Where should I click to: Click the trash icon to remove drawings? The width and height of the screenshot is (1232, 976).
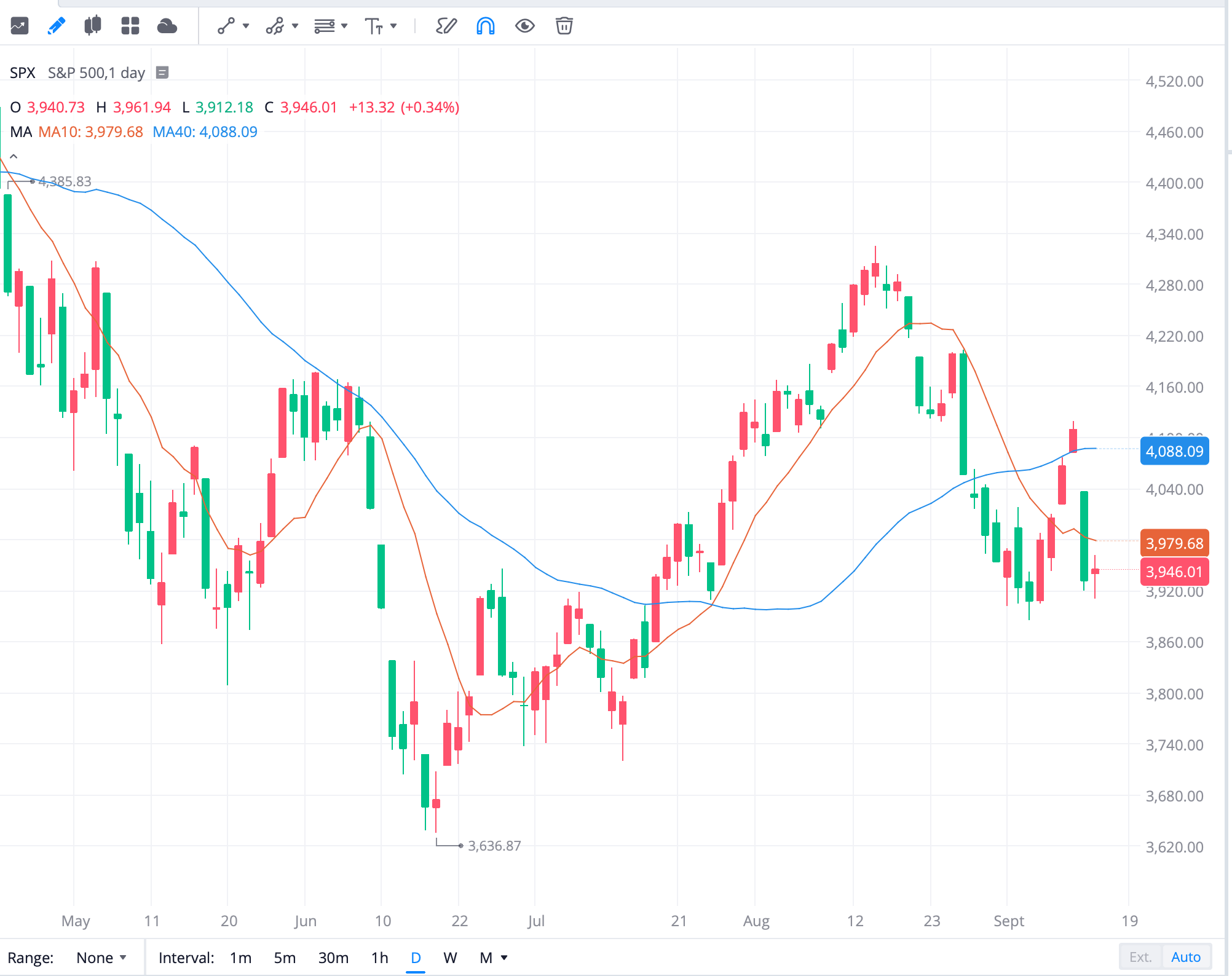[x=564, y=26]
